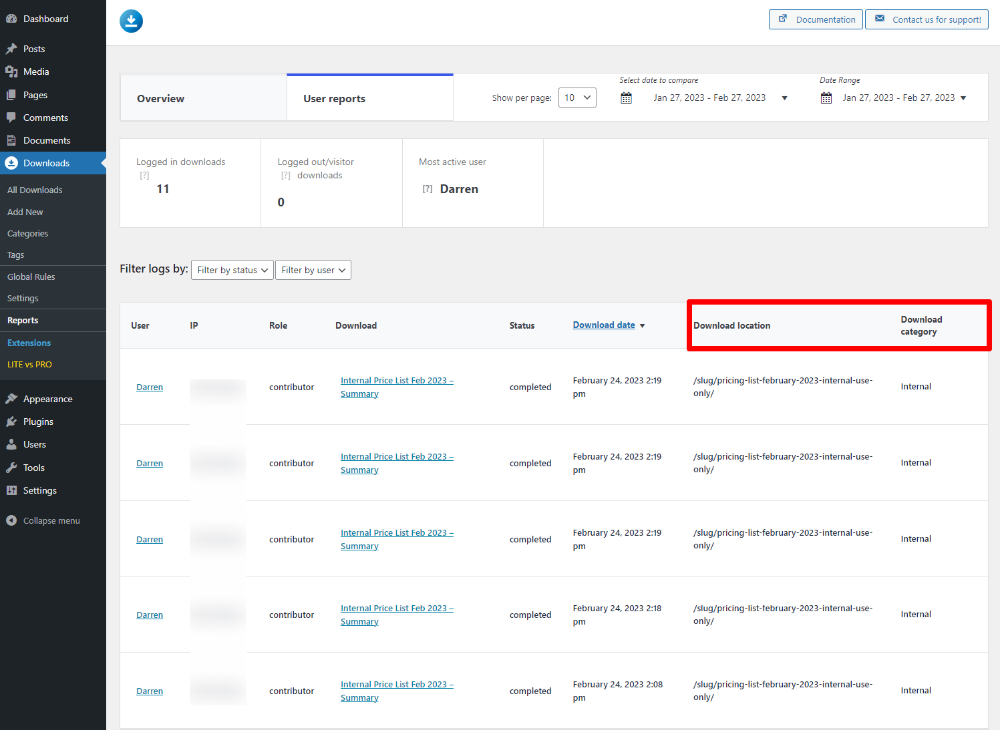Screen dimensions: 1000x730
Task: Click the Users person icon
Action: 11,444
